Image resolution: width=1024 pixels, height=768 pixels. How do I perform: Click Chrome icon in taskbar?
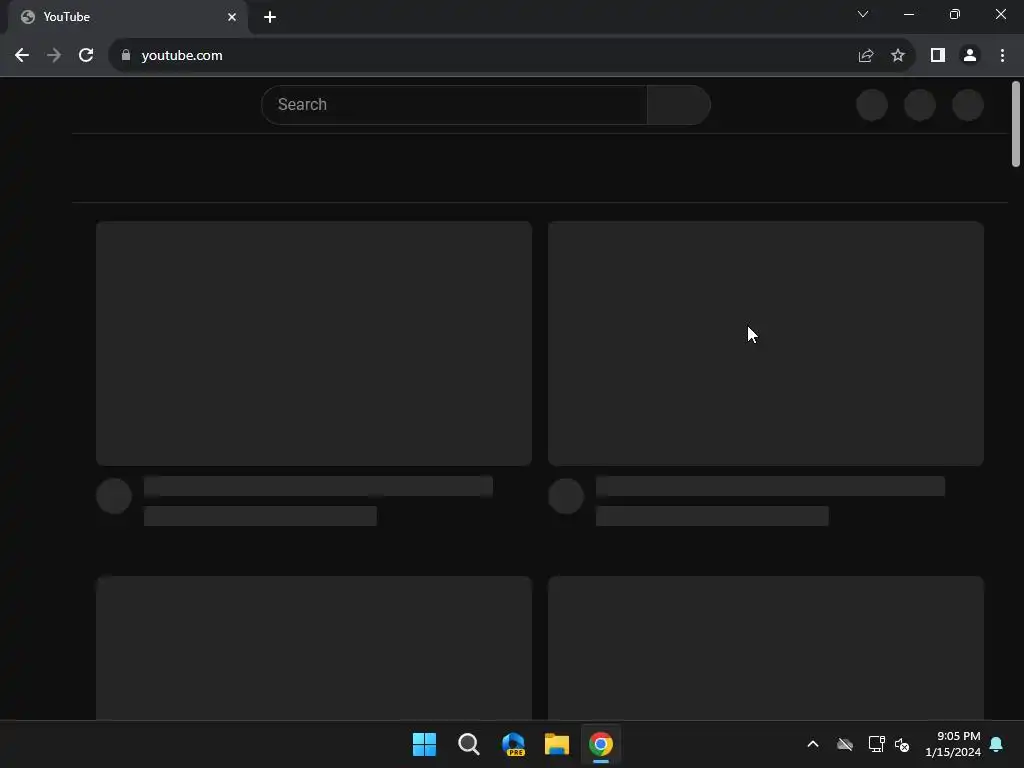pyautogui.click(x=601, y=744)
